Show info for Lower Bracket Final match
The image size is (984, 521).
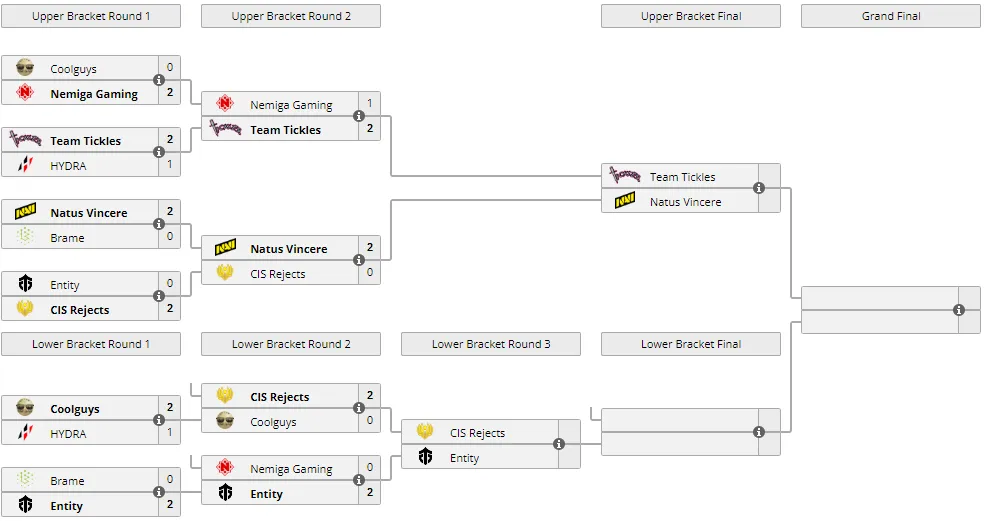coord(759,432)
